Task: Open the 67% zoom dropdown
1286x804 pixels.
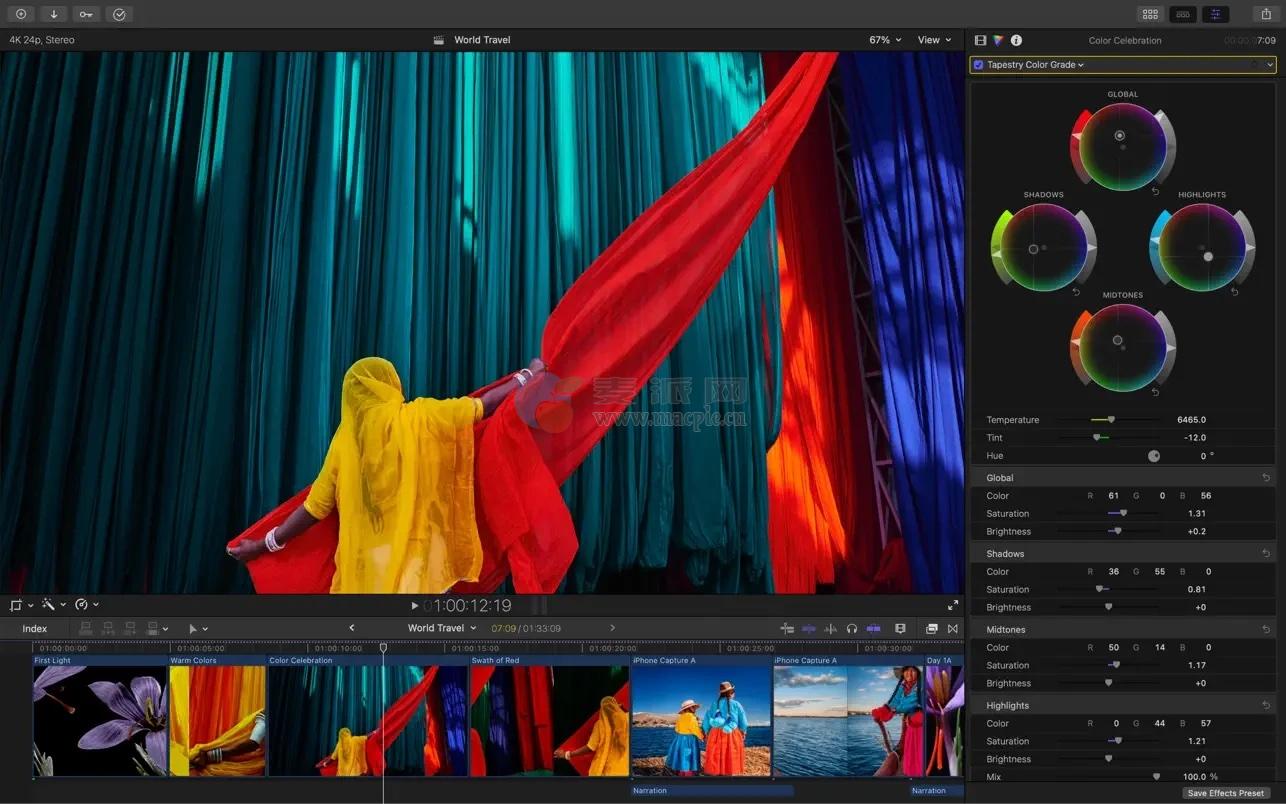Action: coord(885,40)
